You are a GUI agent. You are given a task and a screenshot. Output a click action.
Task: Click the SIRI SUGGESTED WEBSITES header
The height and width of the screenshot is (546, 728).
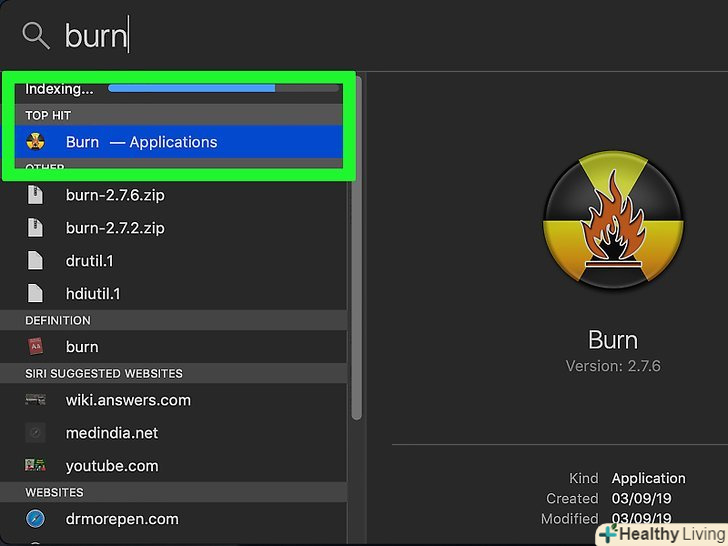point(173,374)
